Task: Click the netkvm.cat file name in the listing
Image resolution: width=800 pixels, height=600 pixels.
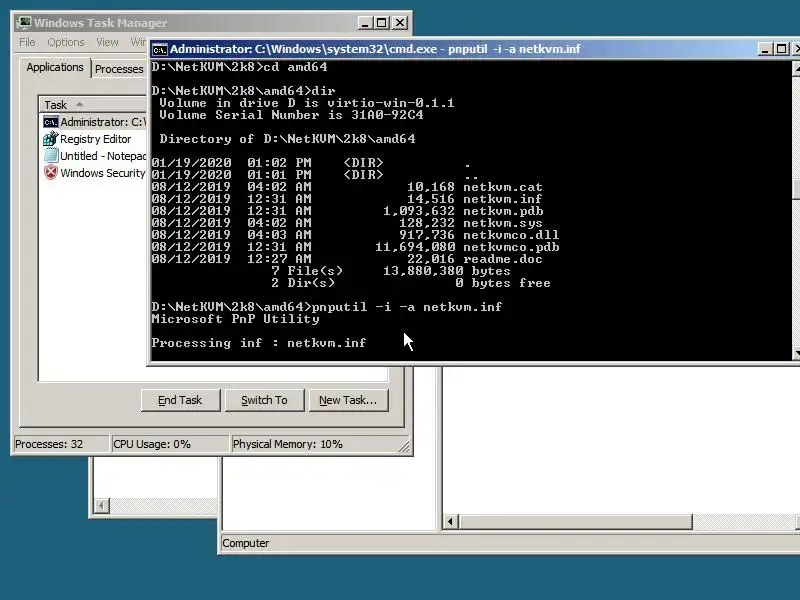Action: pyautogui.click(x=503, y=187)
